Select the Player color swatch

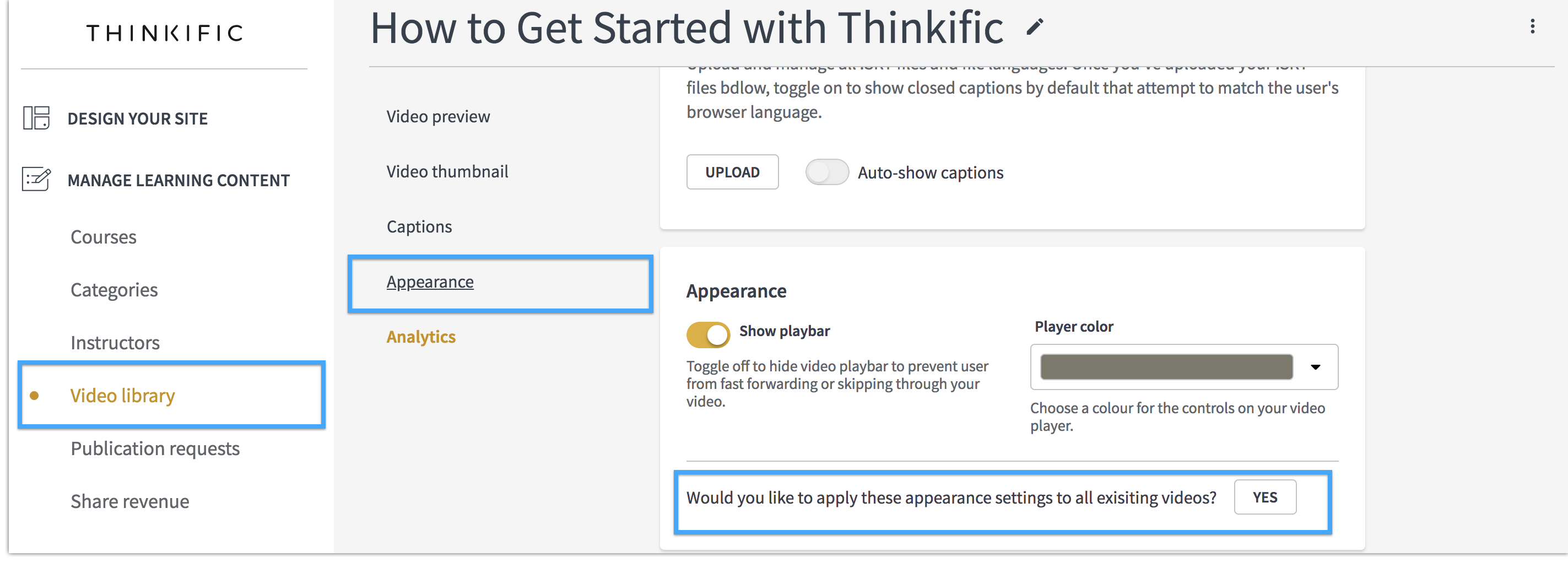pos(1166,367)
